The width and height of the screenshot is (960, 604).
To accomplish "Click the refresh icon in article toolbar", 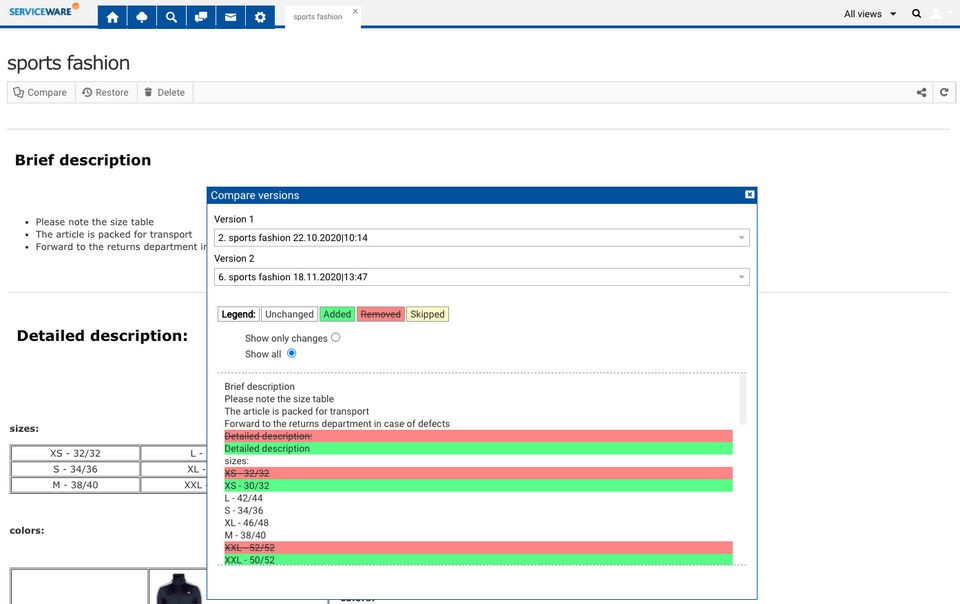I will pyautogui.click(x=943, y=92).
